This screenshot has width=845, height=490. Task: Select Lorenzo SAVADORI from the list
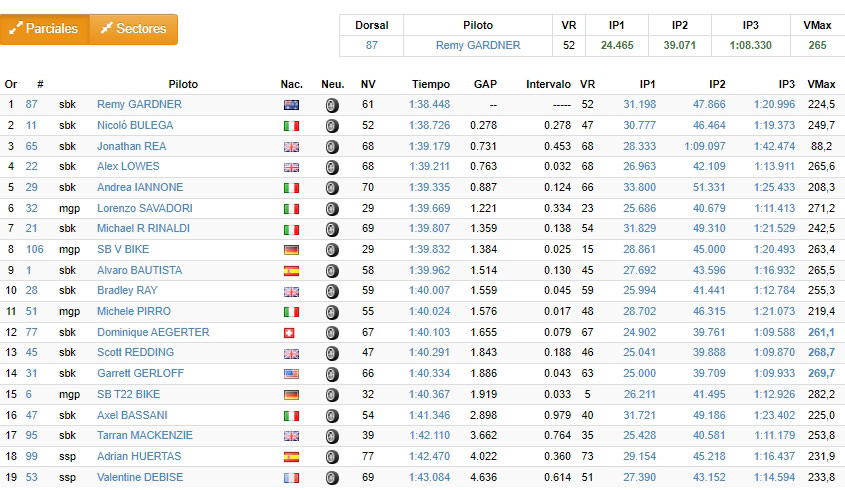(x=144, y=208)
